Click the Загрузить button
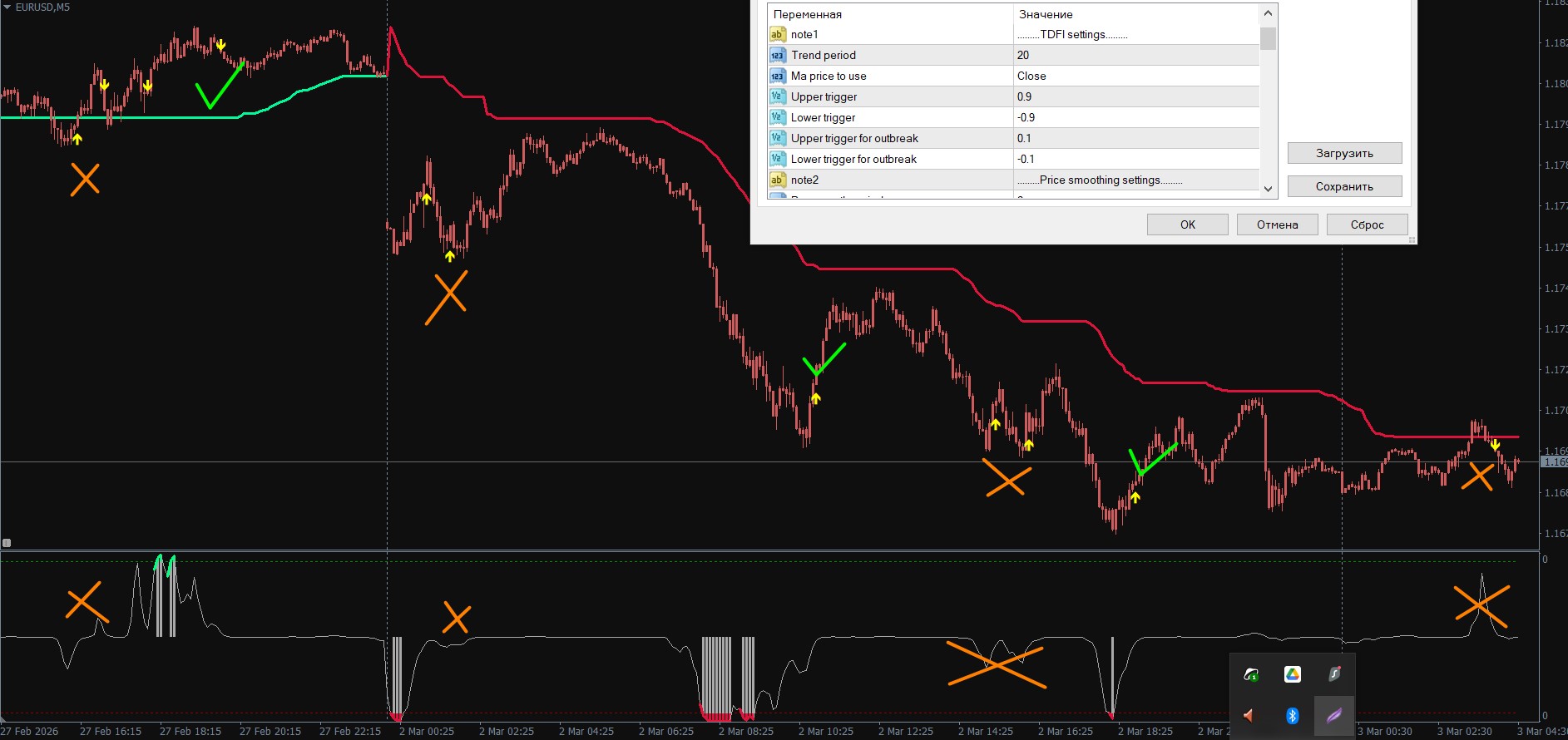1568x740 pixels. pos(1344,153)
